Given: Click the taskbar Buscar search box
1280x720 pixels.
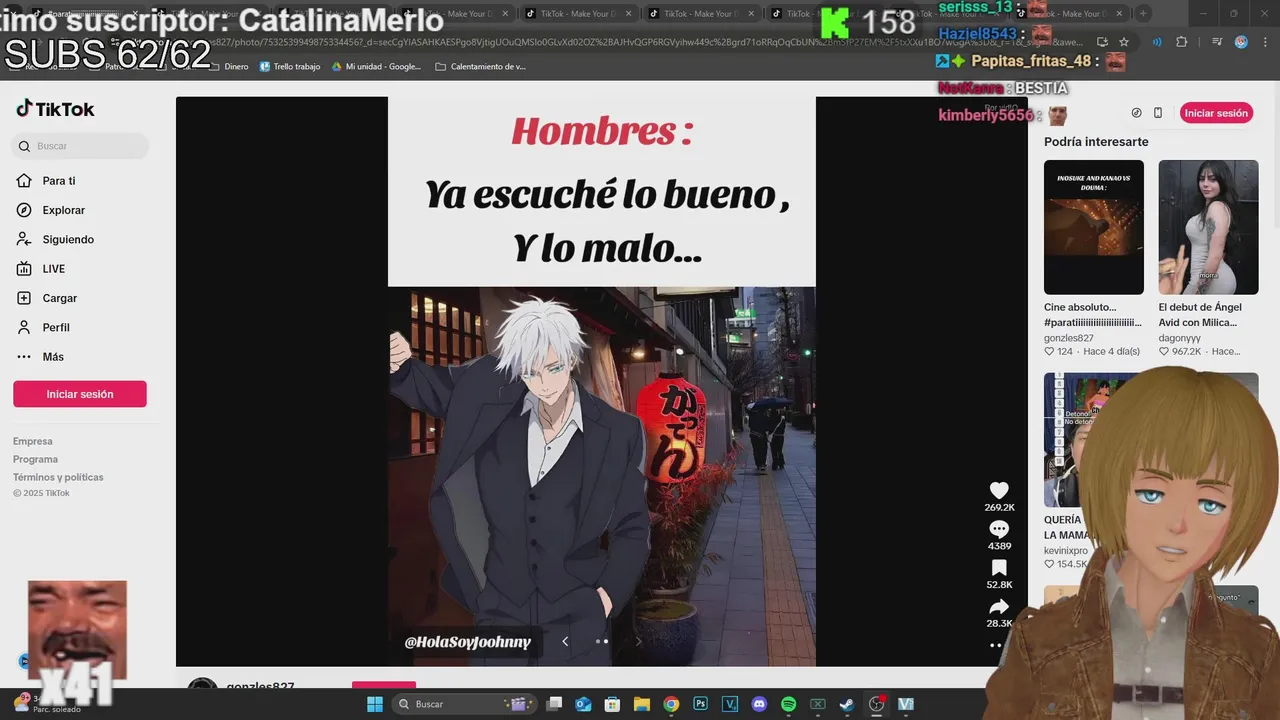Looking at the screenshot, I should 462,704.
